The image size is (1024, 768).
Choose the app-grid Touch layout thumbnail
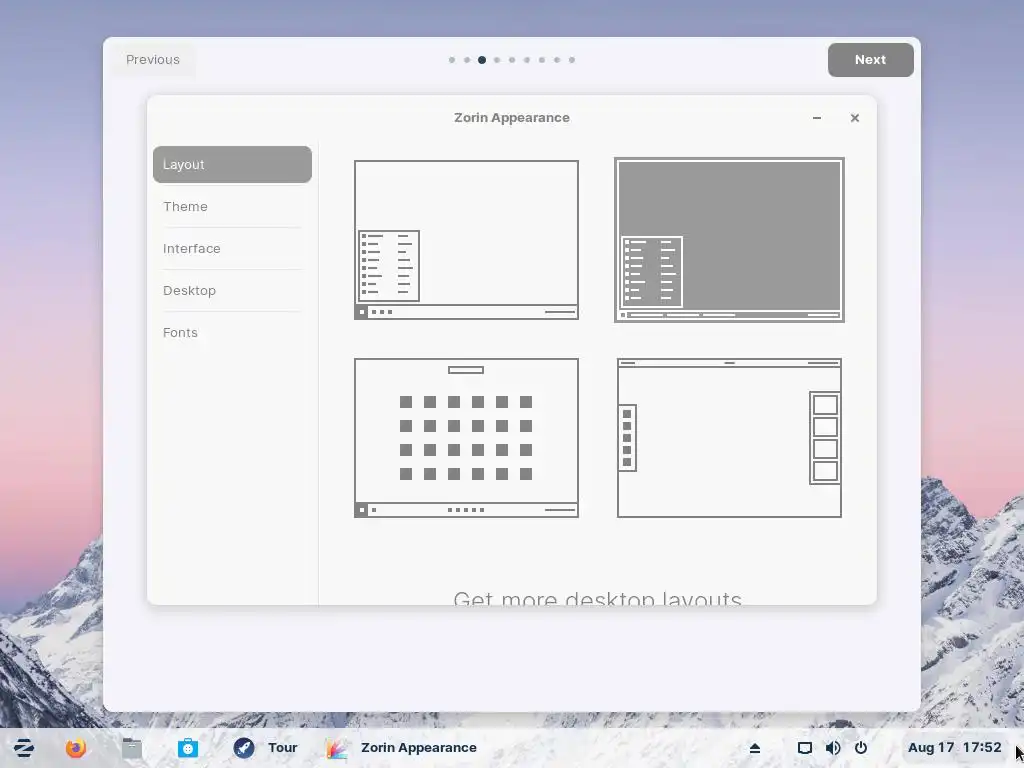click(x=466, y=438)
